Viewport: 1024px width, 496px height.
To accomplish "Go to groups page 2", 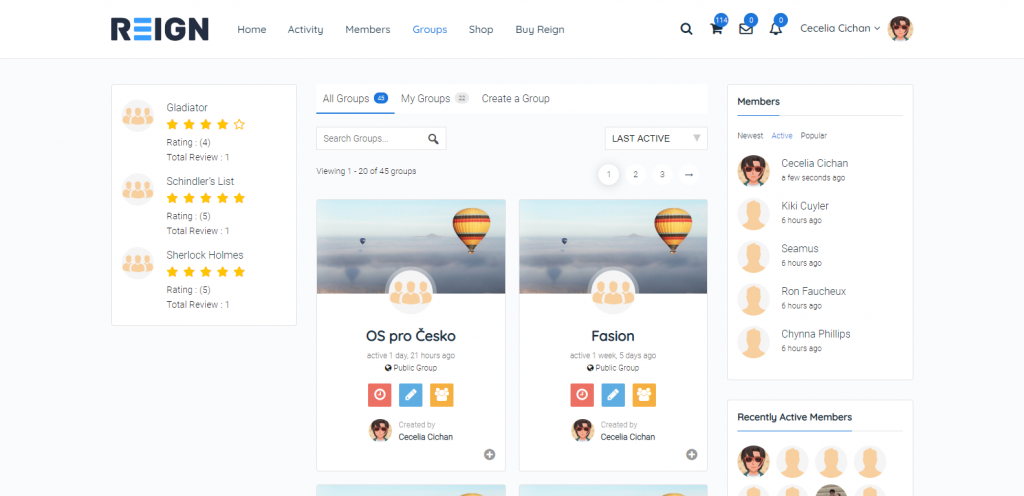I will point(635,174).
